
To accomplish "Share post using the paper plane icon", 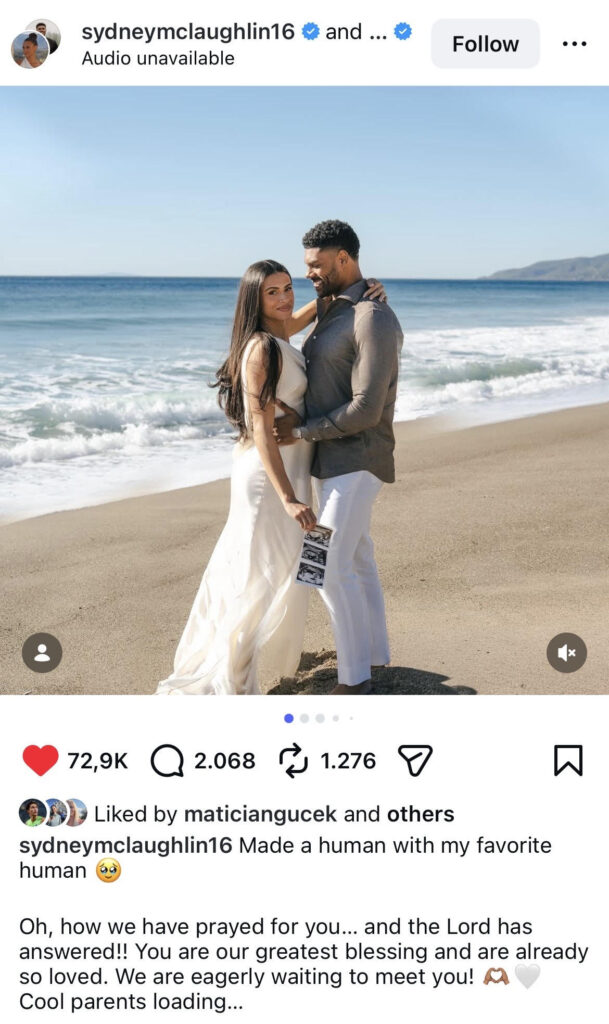I will (x=415, y=761).
